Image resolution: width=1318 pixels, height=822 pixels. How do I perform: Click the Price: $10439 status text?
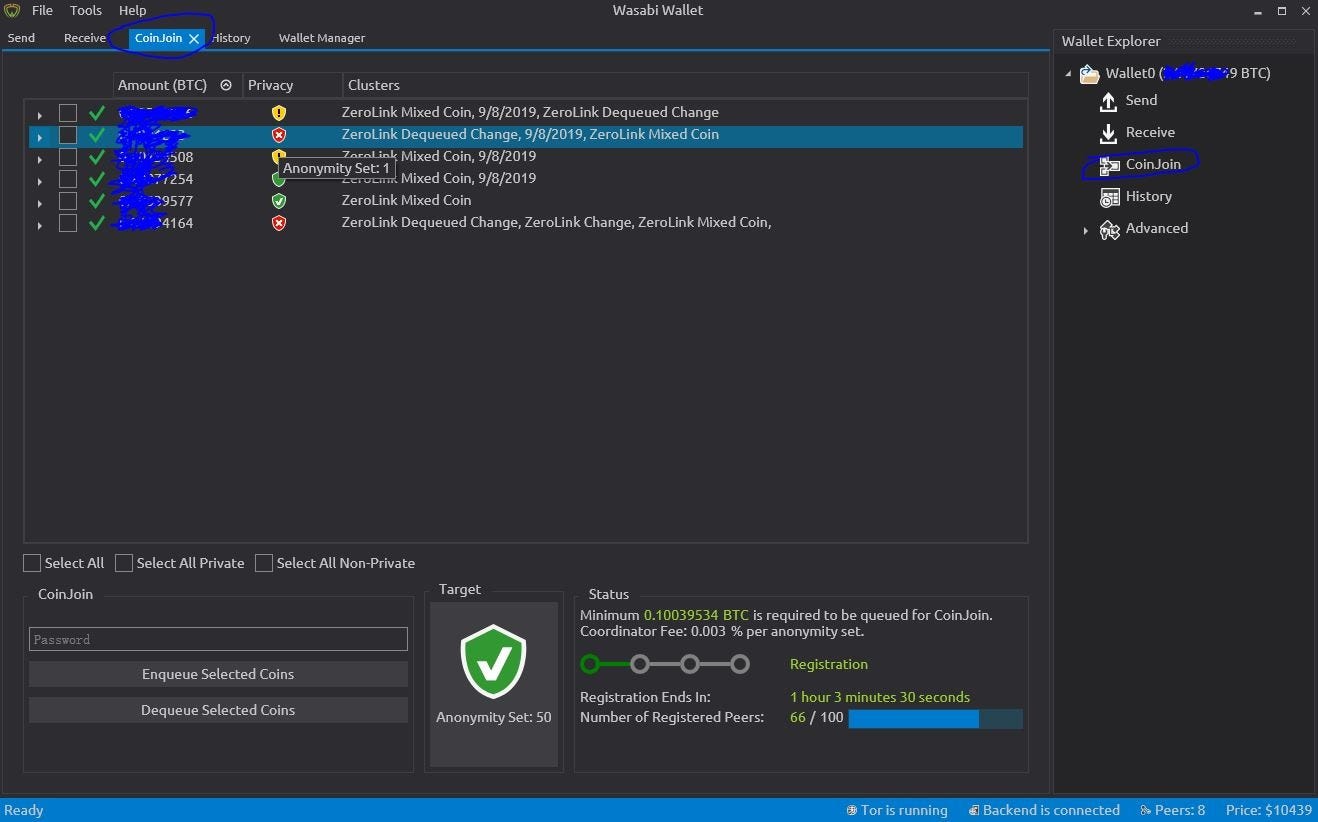click(1268, 810)
